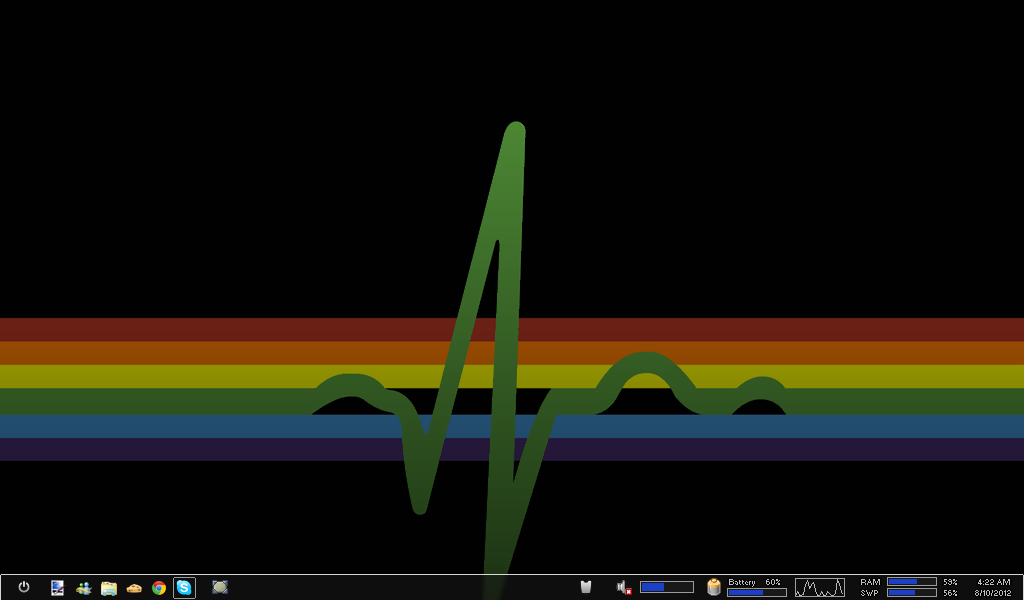Click the 4:22 AM clock
1024x600 pixels.
coord(994,582)
